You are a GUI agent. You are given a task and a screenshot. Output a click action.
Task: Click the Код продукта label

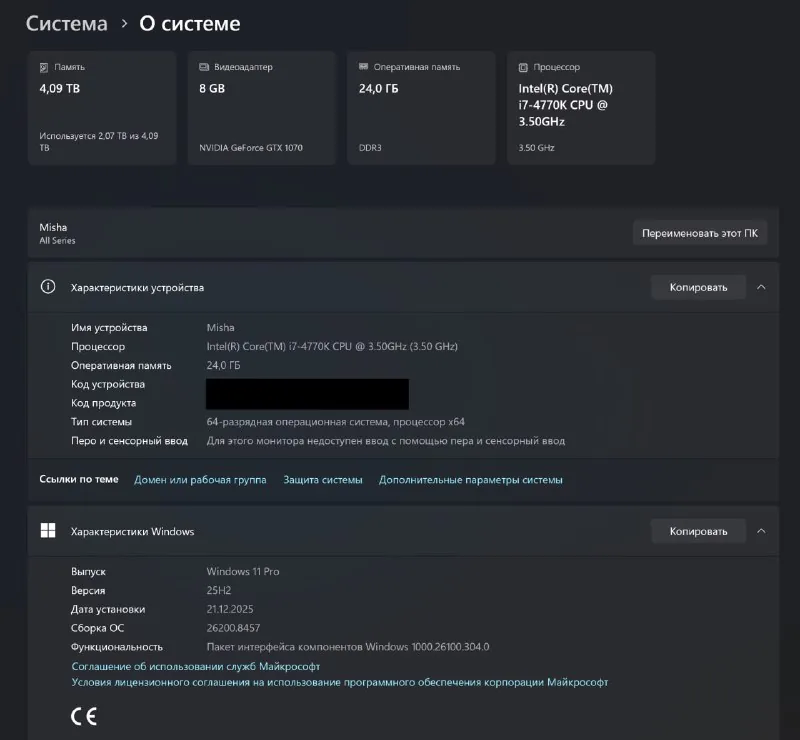pos(104,403)
